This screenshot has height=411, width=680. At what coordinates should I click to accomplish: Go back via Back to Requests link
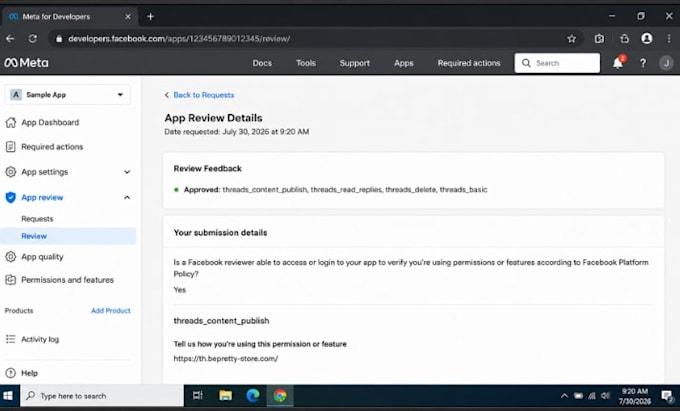203,95
